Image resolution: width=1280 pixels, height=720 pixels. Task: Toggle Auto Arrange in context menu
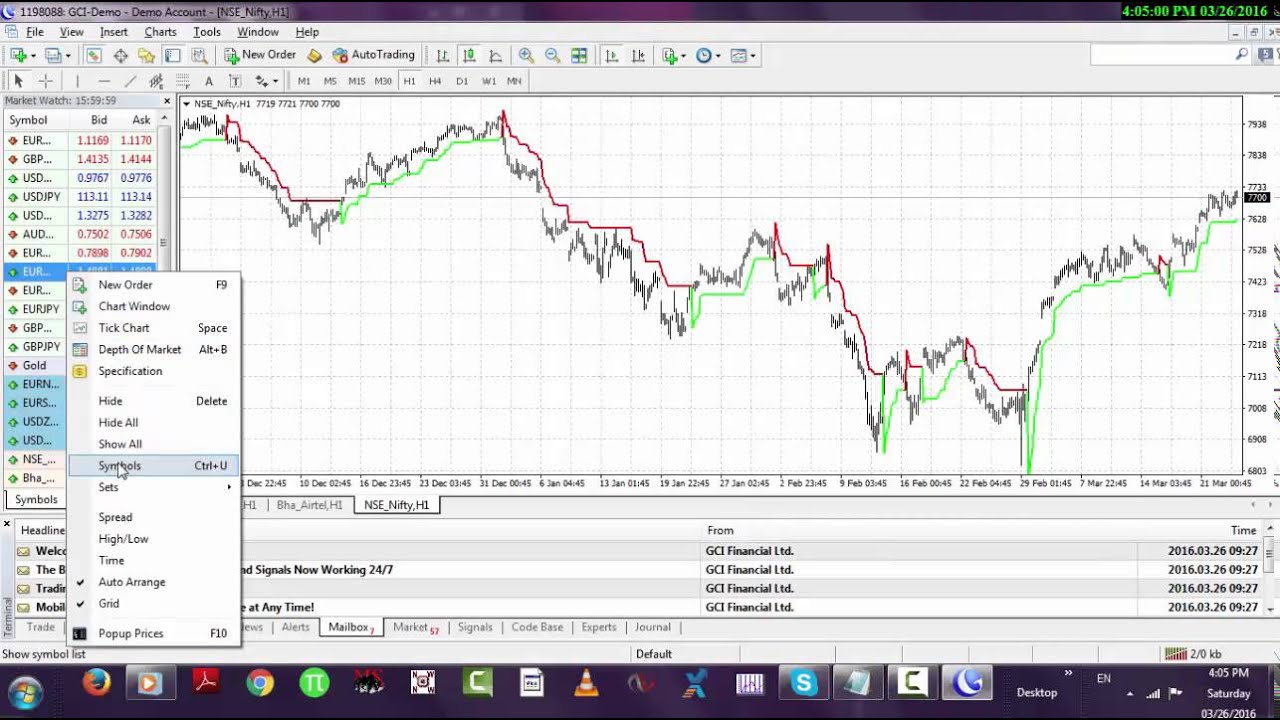tap(154, 582)
